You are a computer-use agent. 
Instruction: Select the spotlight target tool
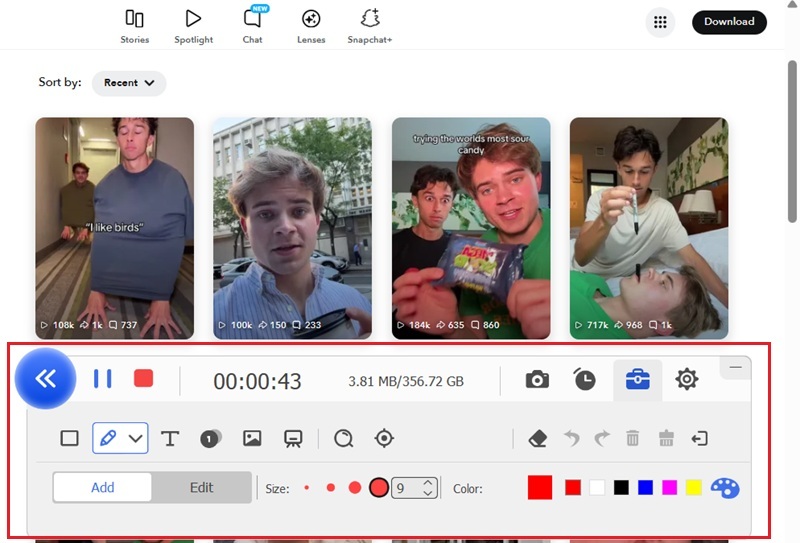click(x=384, y=438)
